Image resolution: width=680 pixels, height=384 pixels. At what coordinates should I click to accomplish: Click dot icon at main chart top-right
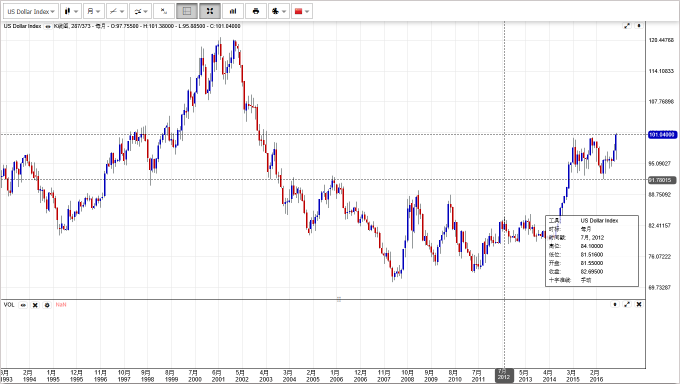pyautogui.click(x=639, y=26)
